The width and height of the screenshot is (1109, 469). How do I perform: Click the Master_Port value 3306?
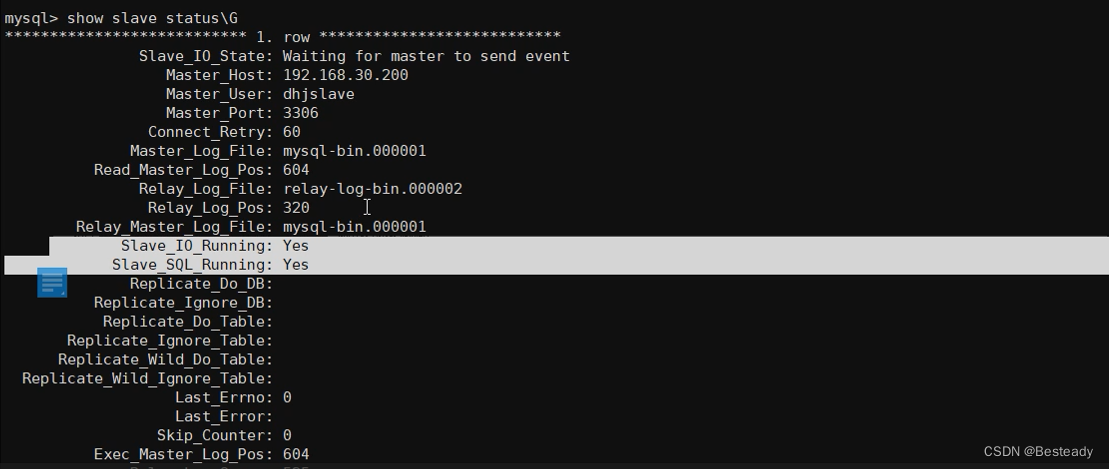(300, 113)
